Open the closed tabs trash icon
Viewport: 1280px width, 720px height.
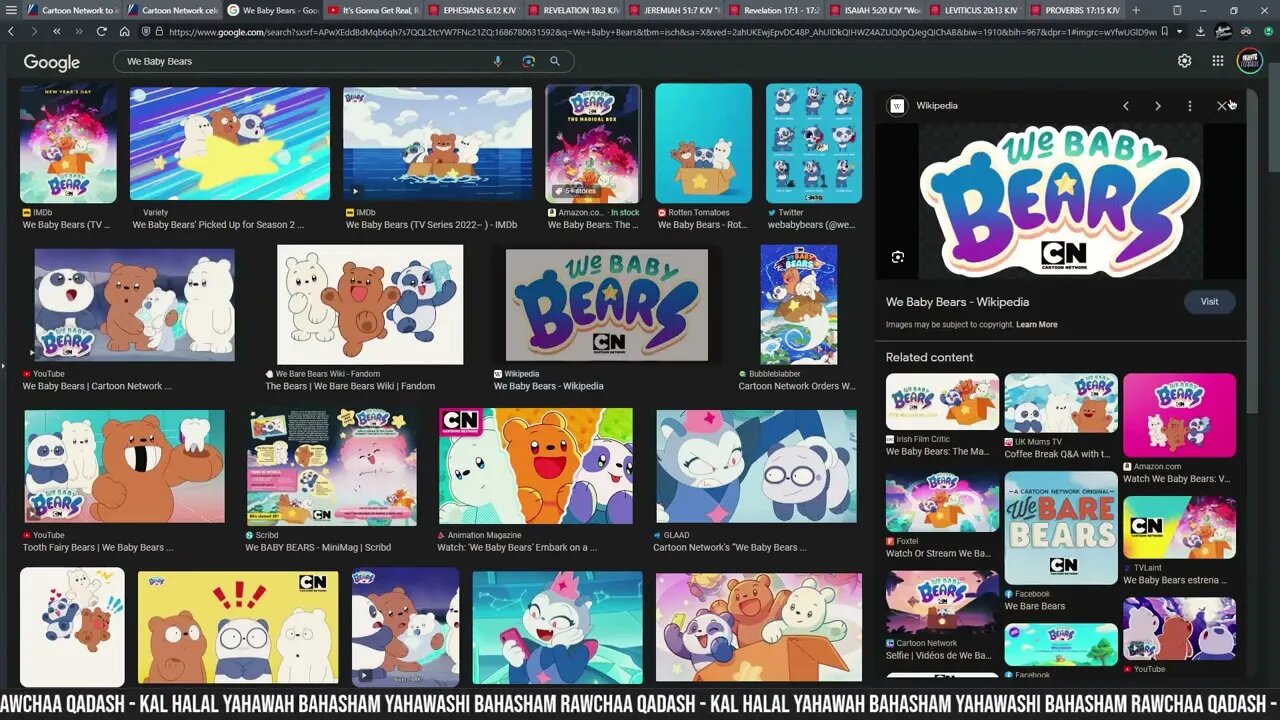[x=1177, y=10]
